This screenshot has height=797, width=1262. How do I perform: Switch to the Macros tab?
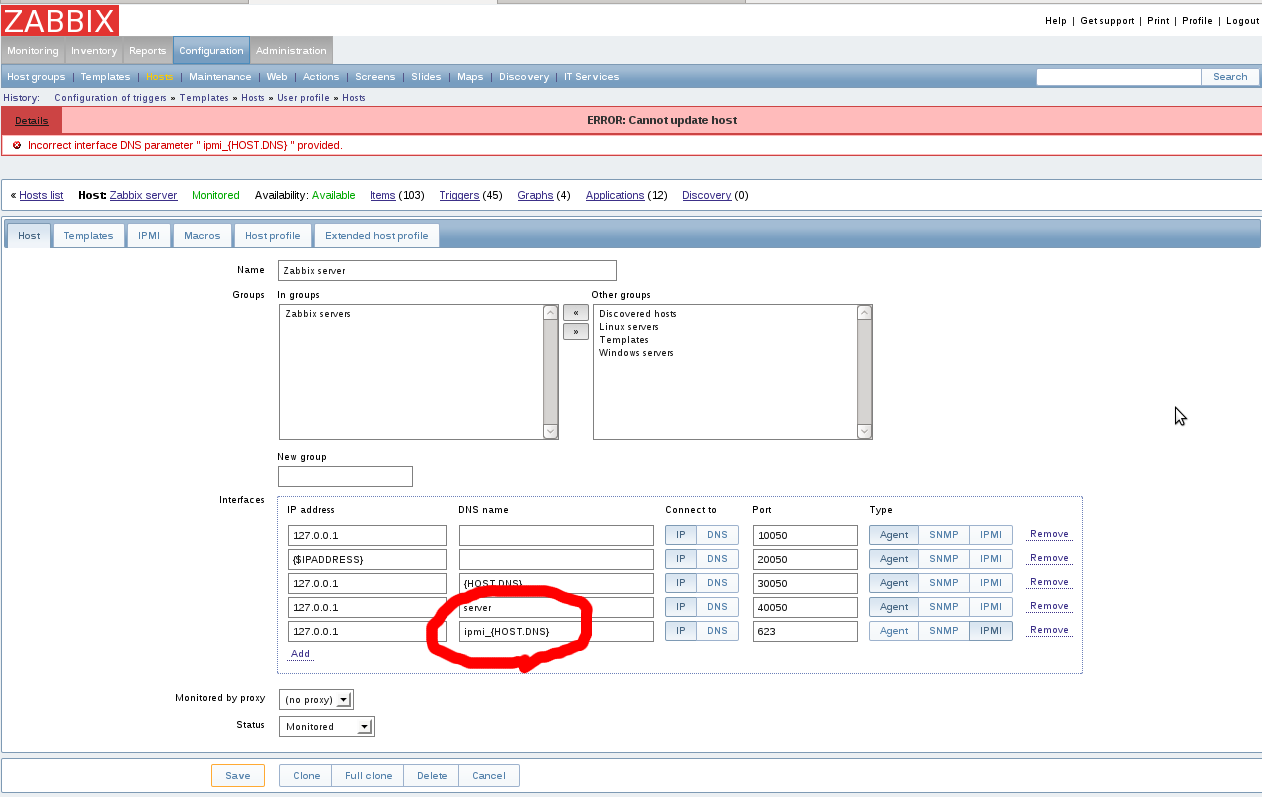[202, 236]
